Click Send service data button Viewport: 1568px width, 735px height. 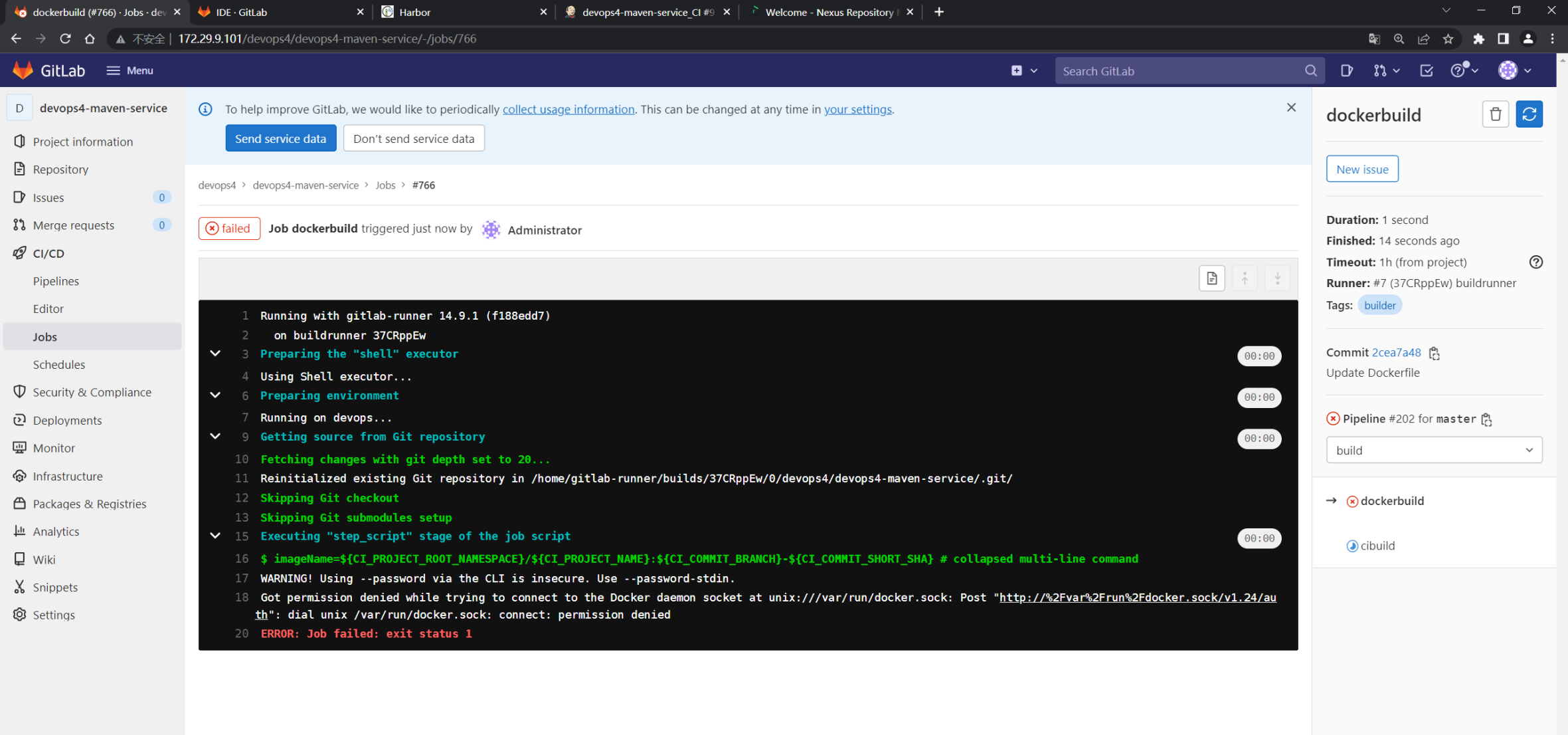click(x=280, y=138)
